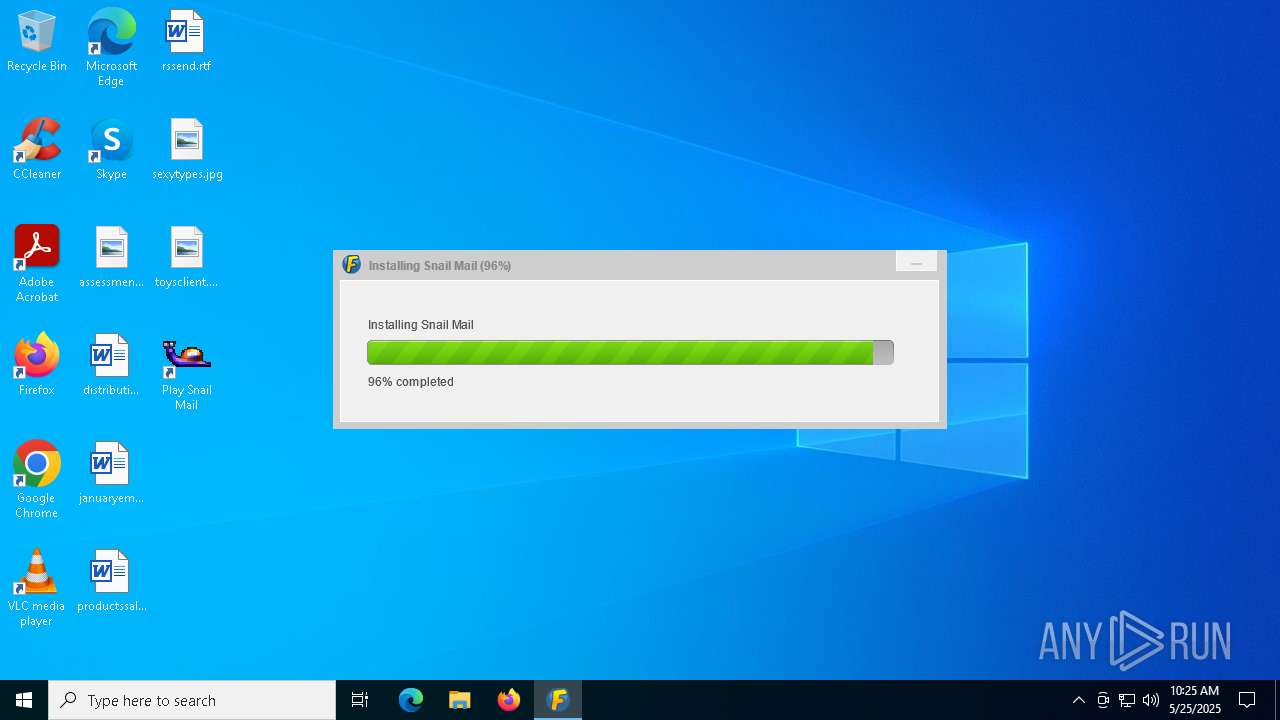Open the CCleaner desktop shortcut
The width and height of the screenshot is (1280, 720).
pos(37,150)
